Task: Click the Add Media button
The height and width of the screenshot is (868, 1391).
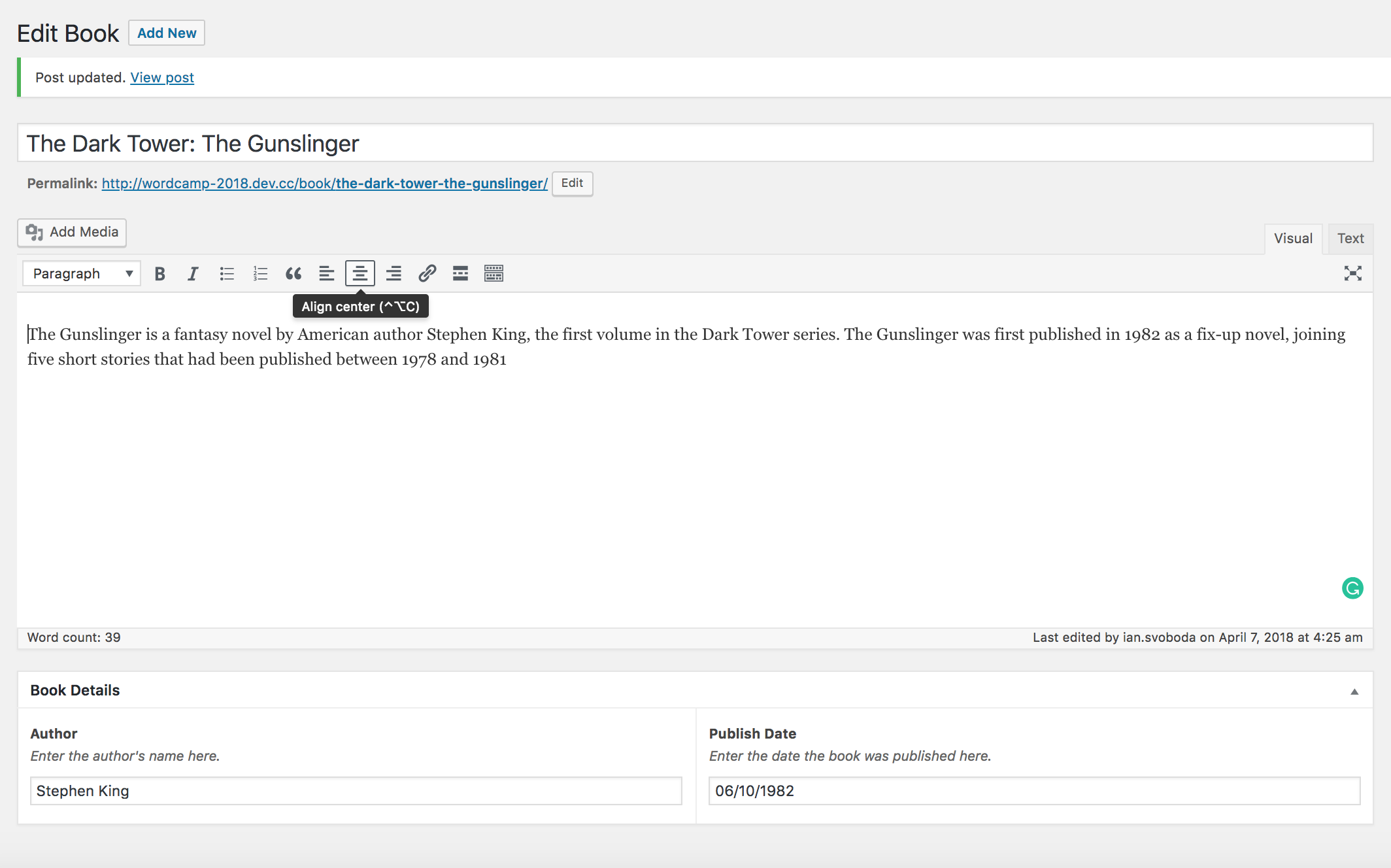Action: 72,233
